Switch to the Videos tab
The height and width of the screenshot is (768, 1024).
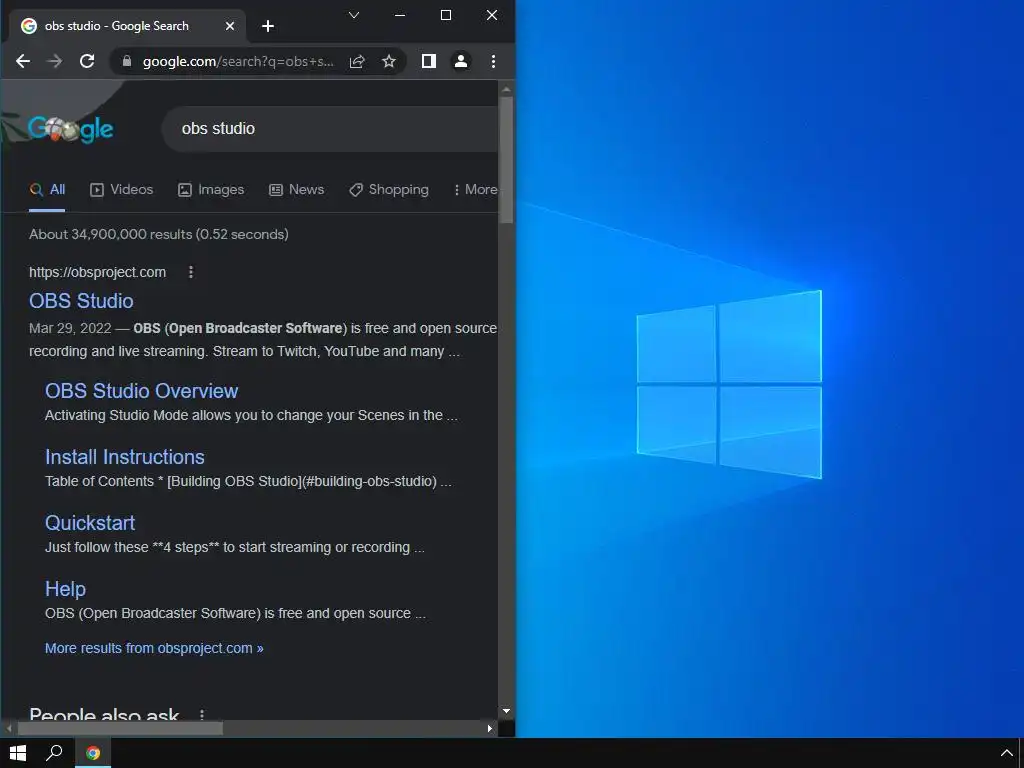(121, 190)
